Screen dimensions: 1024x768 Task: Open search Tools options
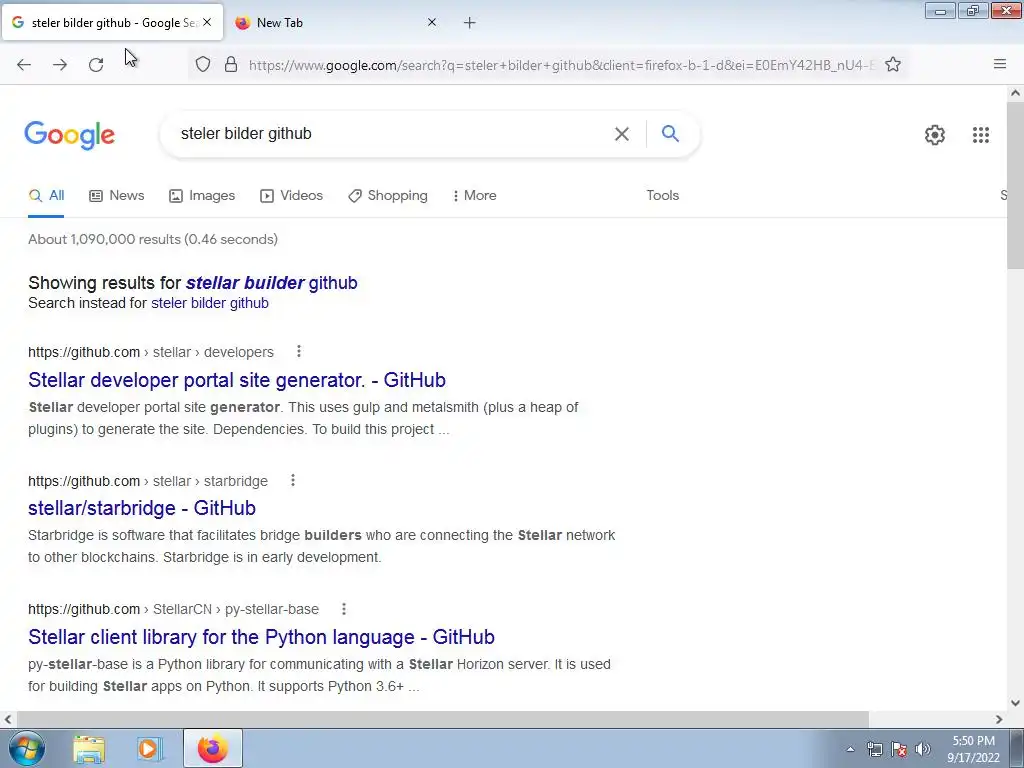[662, 195]
